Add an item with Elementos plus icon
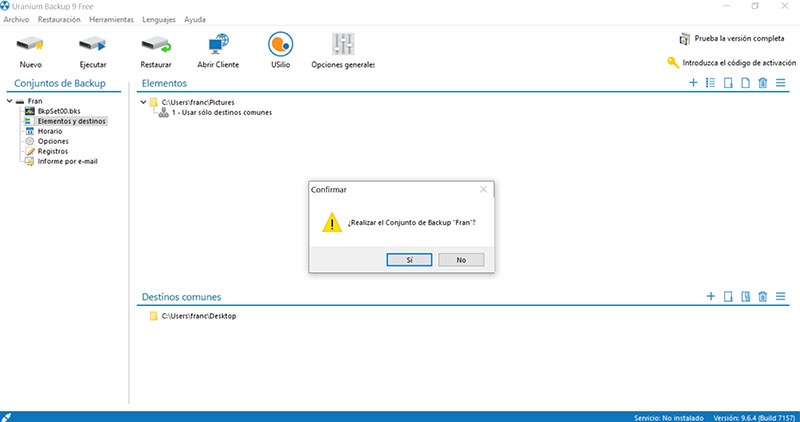800x422 pixels. click(693, 83)
